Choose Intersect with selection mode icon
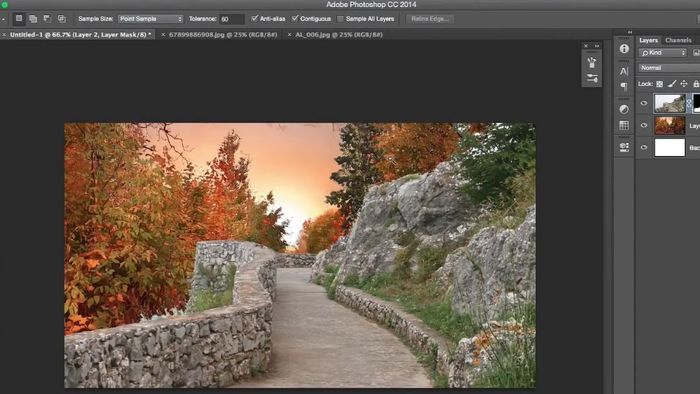Viewport: 700px width, 394px height. tap(62, 19)
